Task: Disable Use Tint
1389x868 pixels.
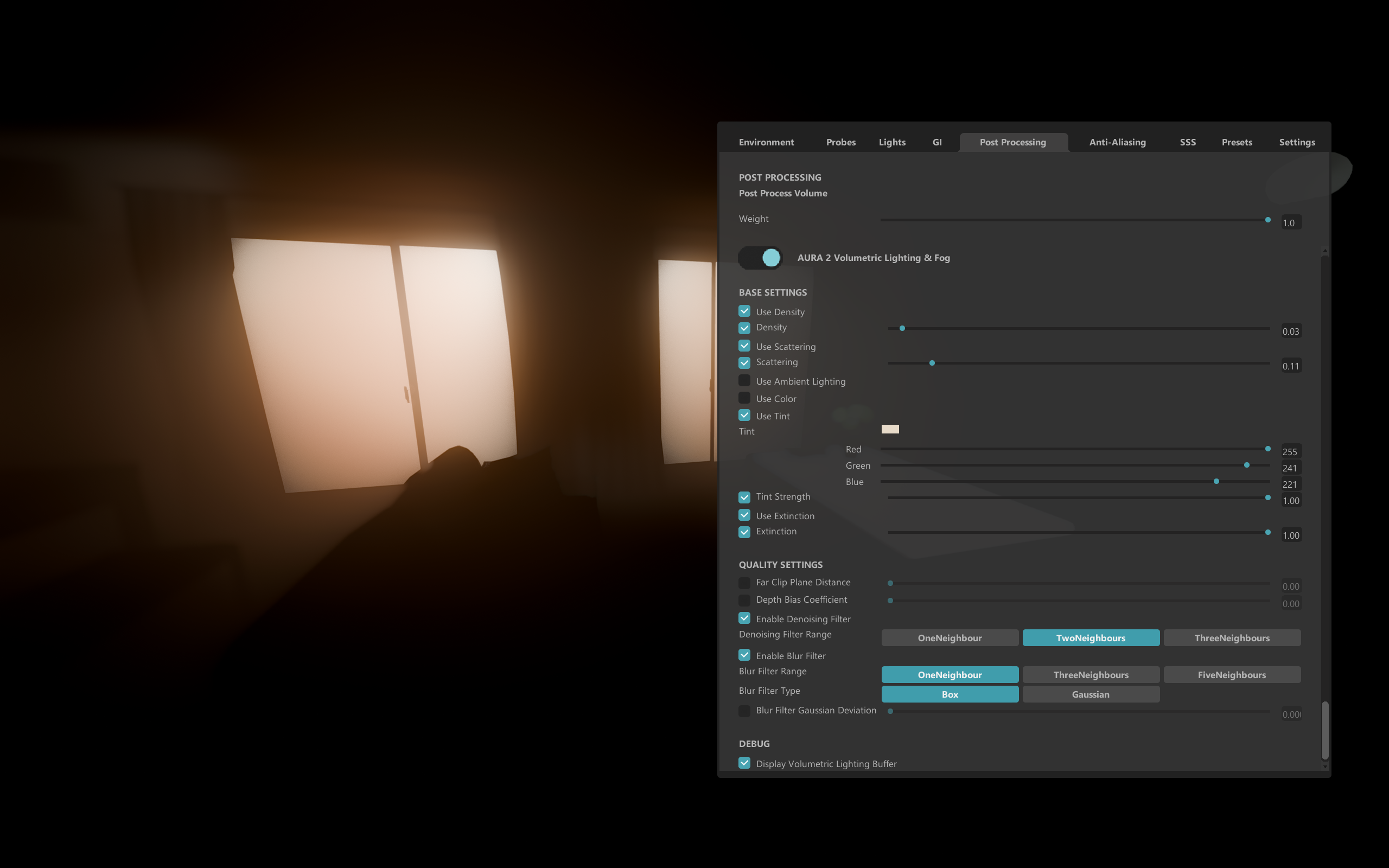Action: tap(744, 415)
